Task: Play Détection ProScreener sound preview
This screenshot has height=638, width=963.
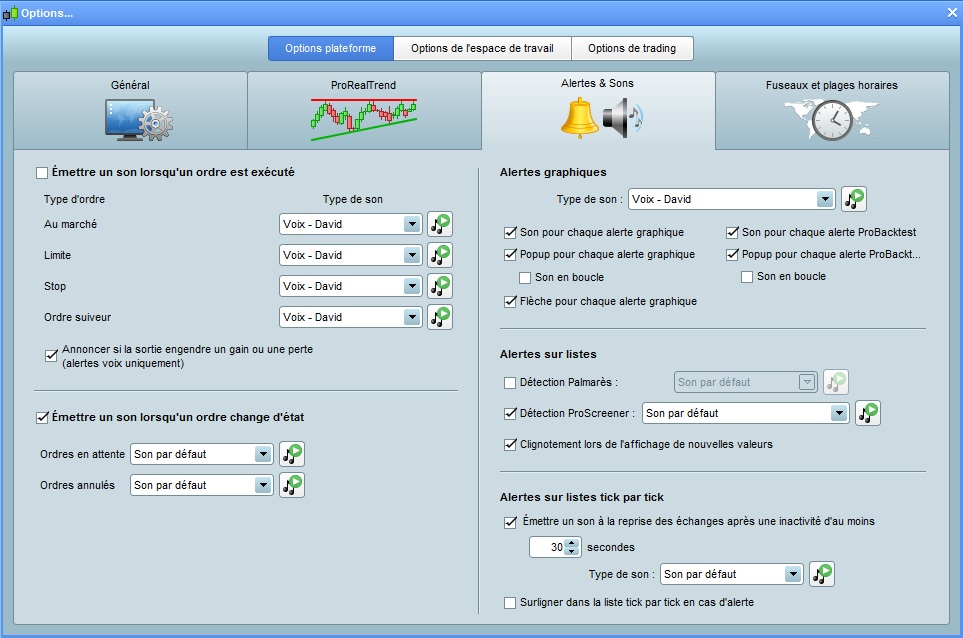Action: point(868,413)
